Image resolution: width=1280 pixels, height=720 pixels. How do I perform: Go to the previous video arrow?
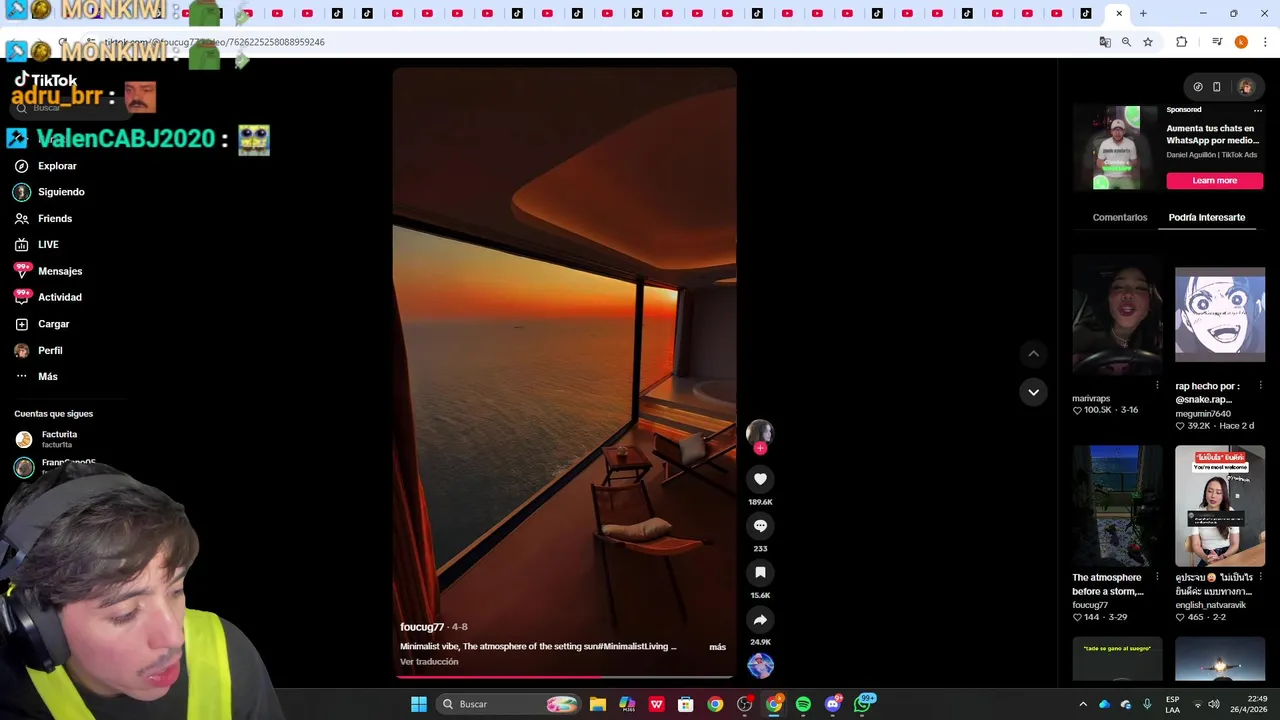[1033, 353]
